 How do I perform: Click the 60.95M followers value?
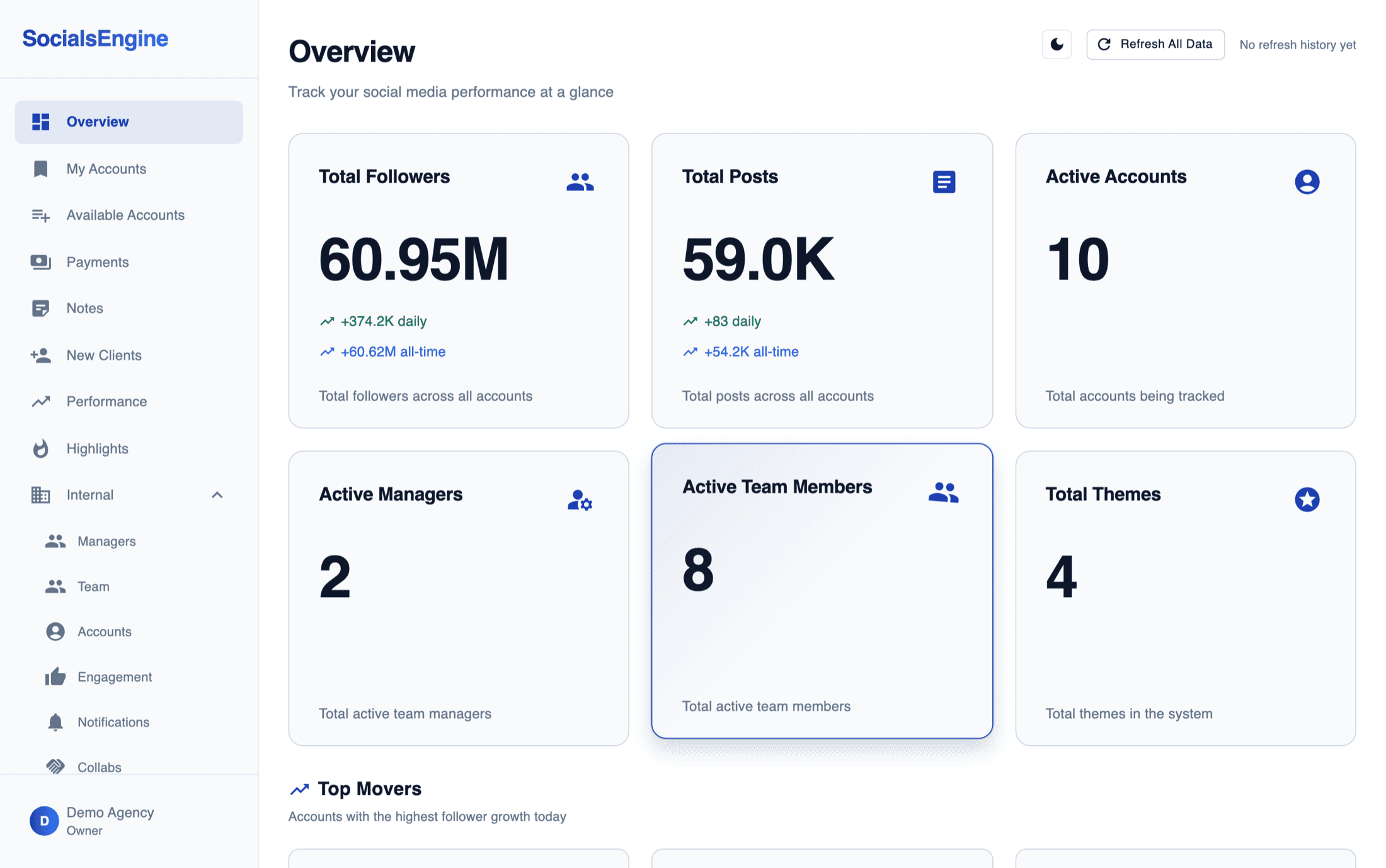413,259
